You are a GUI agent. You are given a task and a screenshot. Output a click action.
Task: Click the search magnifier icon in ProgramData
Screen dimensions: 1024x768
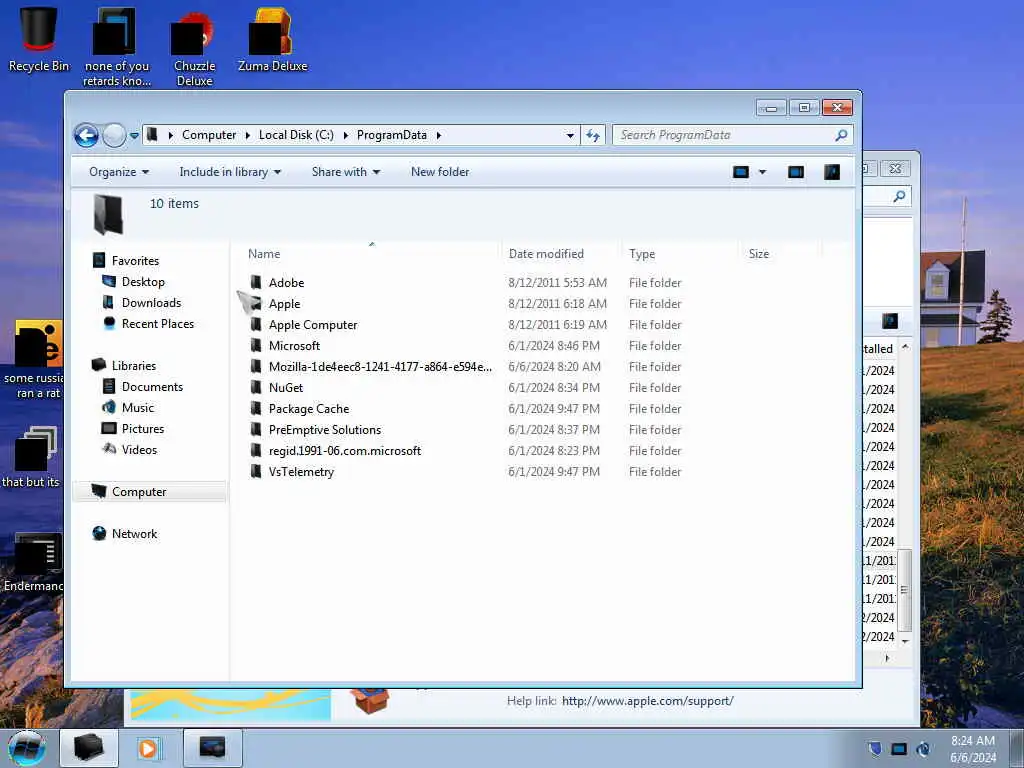click(841, 135)
